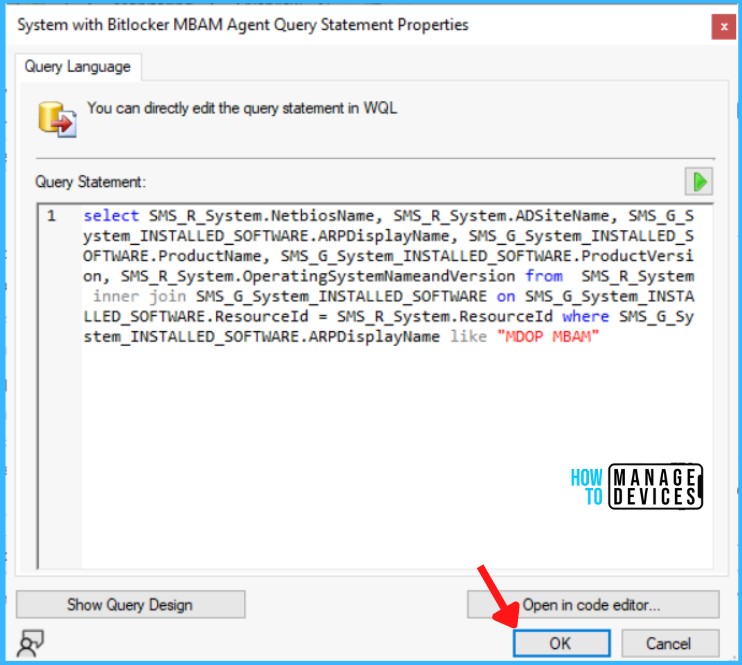The width and height of the screenshot is (742, 665).
Task: Click the "inner join" text in query
Action: pos(140,296)
